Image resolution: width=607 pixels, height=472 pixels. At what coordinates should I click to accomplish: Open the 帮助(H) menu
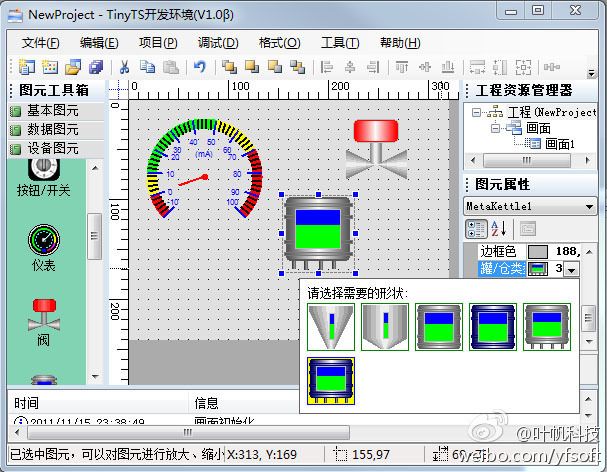pos(400,43)
